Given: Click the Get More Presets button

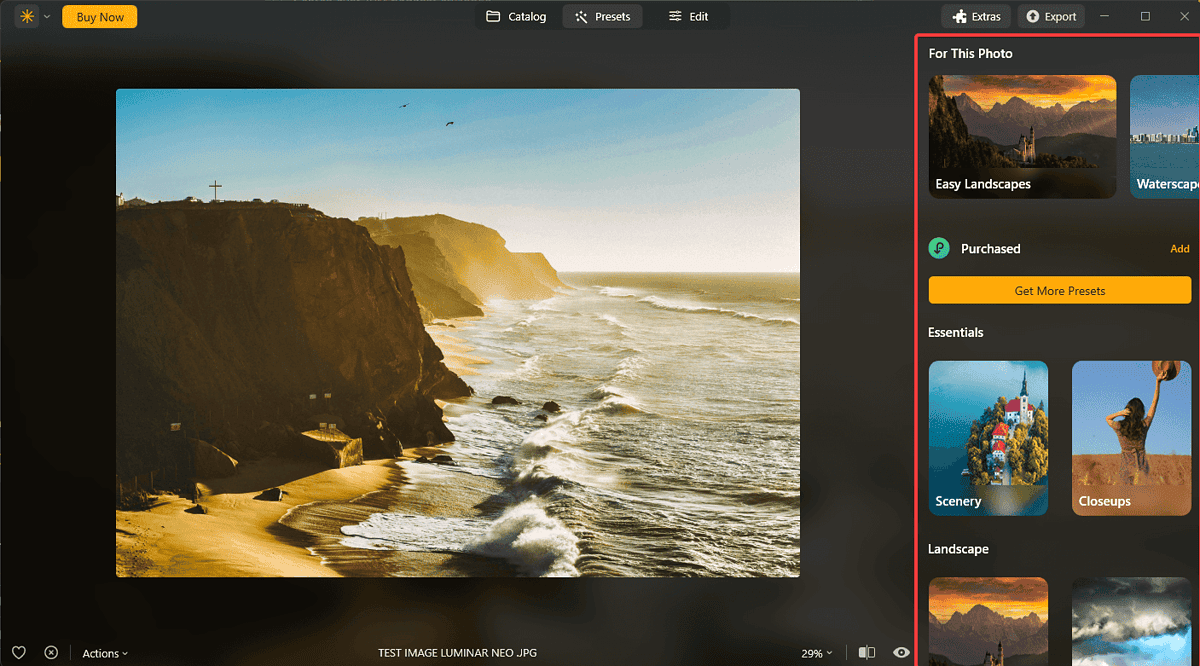Looking at the screenshot, I should (1059, 291).
